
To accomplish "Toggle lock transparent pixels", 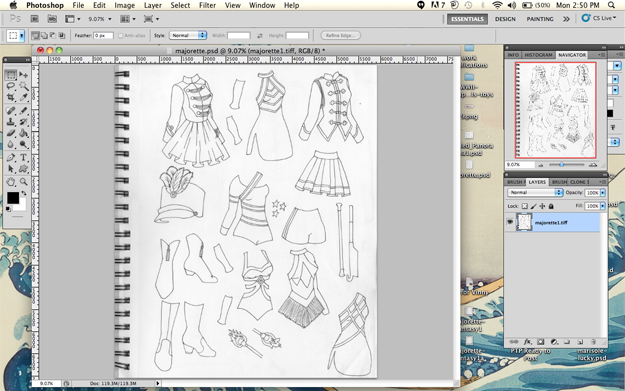I will [525, 206].
